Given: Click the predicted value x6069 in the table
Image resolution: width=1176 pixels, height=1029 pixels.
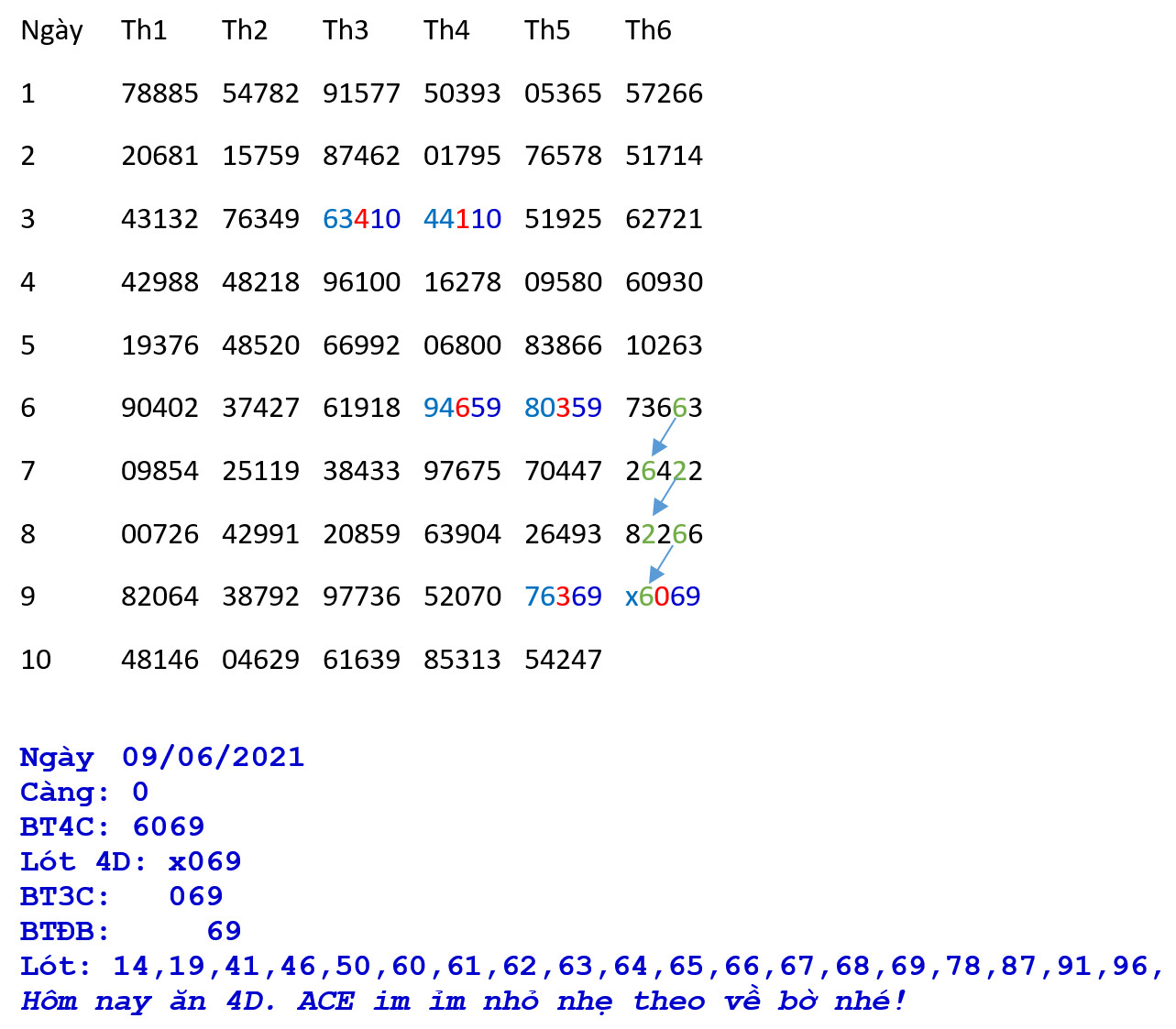Looking at the screenshot, I should pos(663,597).
